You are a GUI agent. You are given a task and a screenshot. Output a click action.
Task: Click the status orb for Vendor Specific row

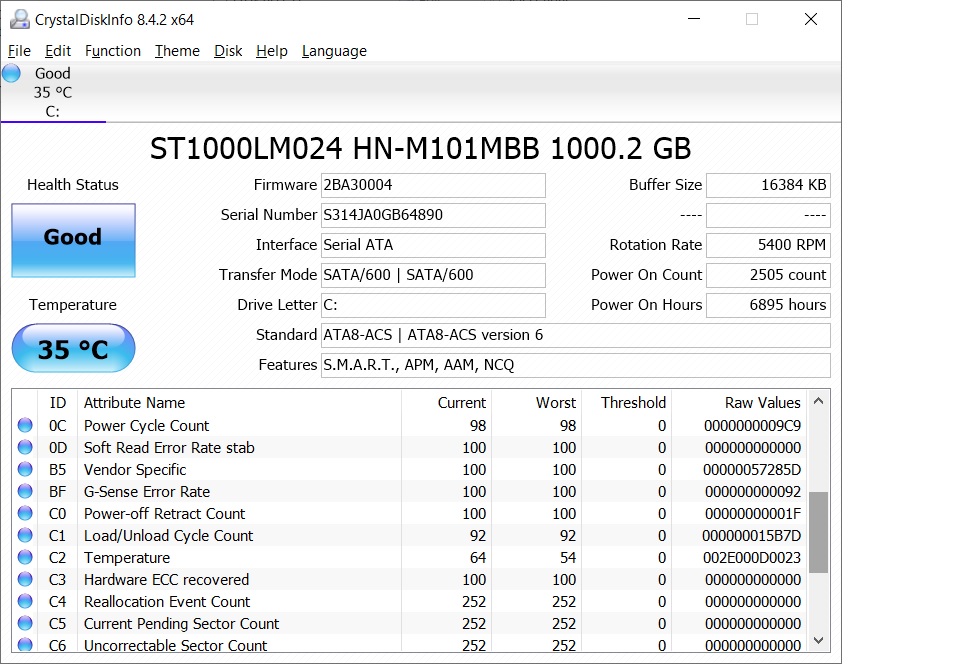tap(25, 469)
